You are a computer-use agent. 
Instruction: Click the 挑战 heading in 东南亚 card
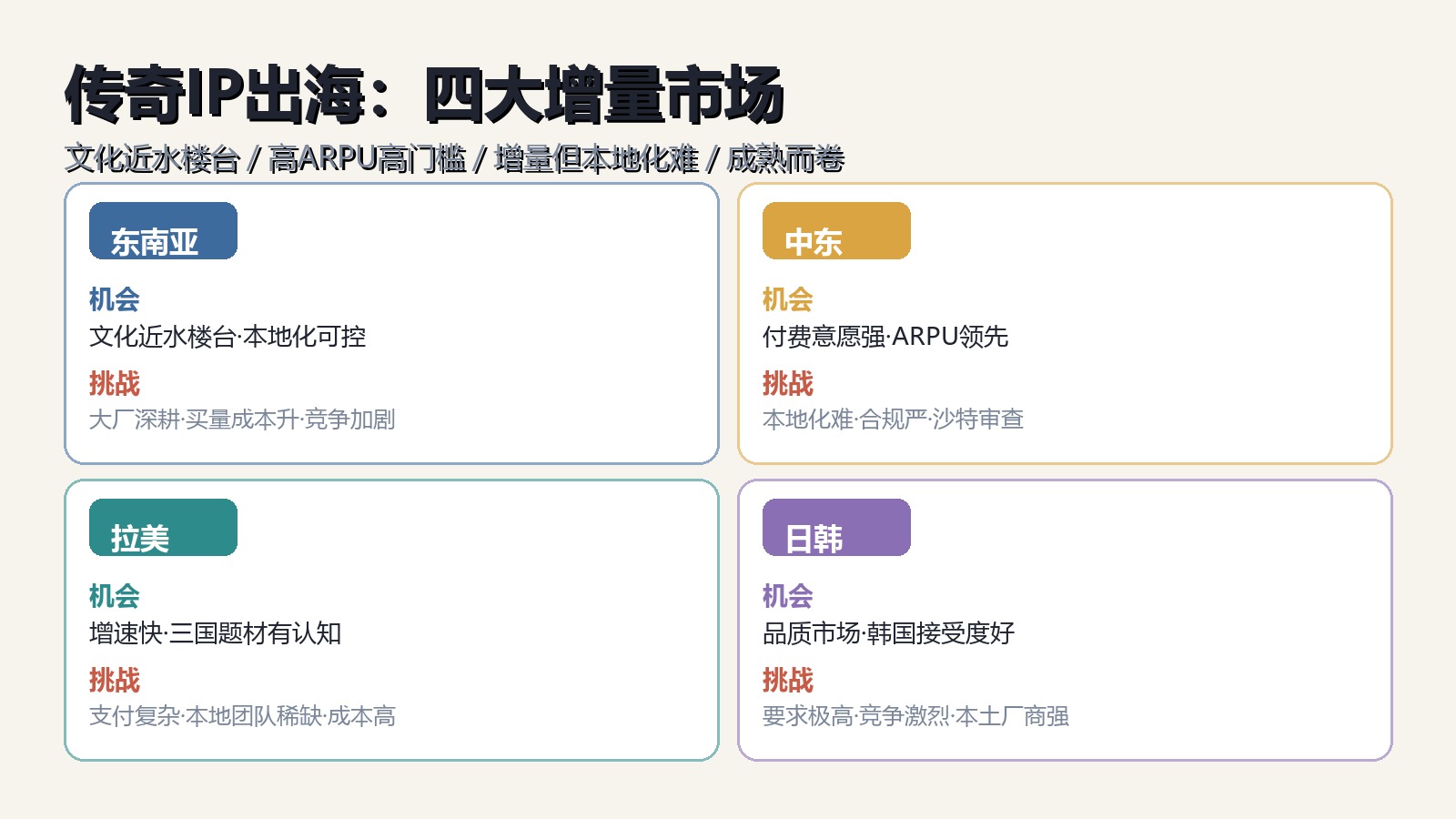coord(115,383)
